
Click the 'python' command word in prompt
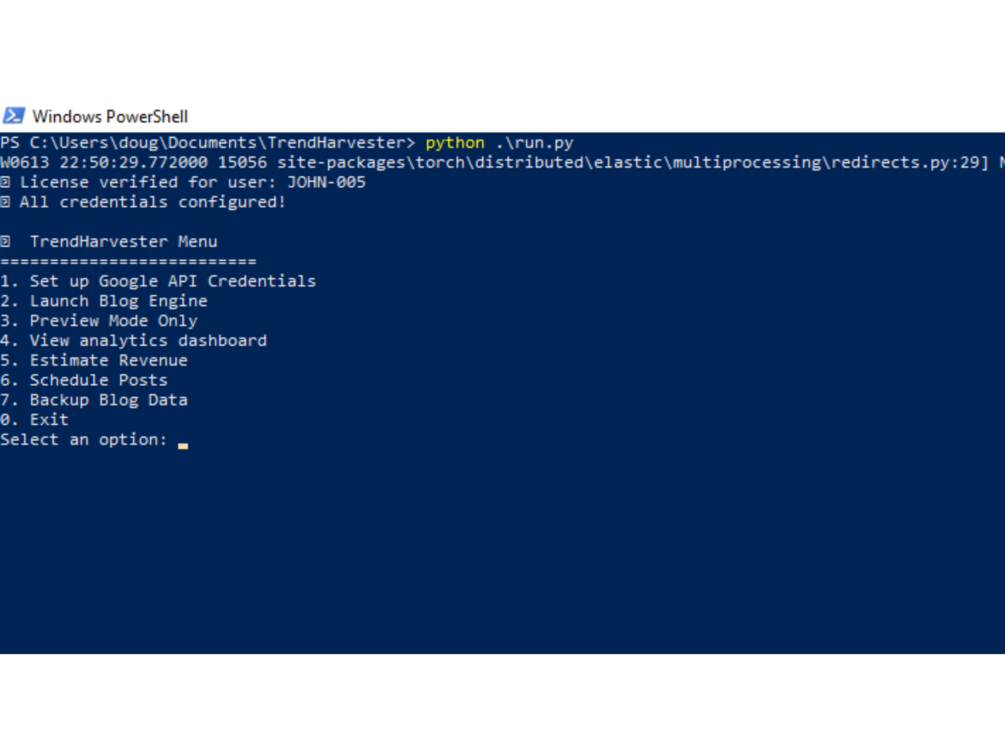click(x=455, y=143)
